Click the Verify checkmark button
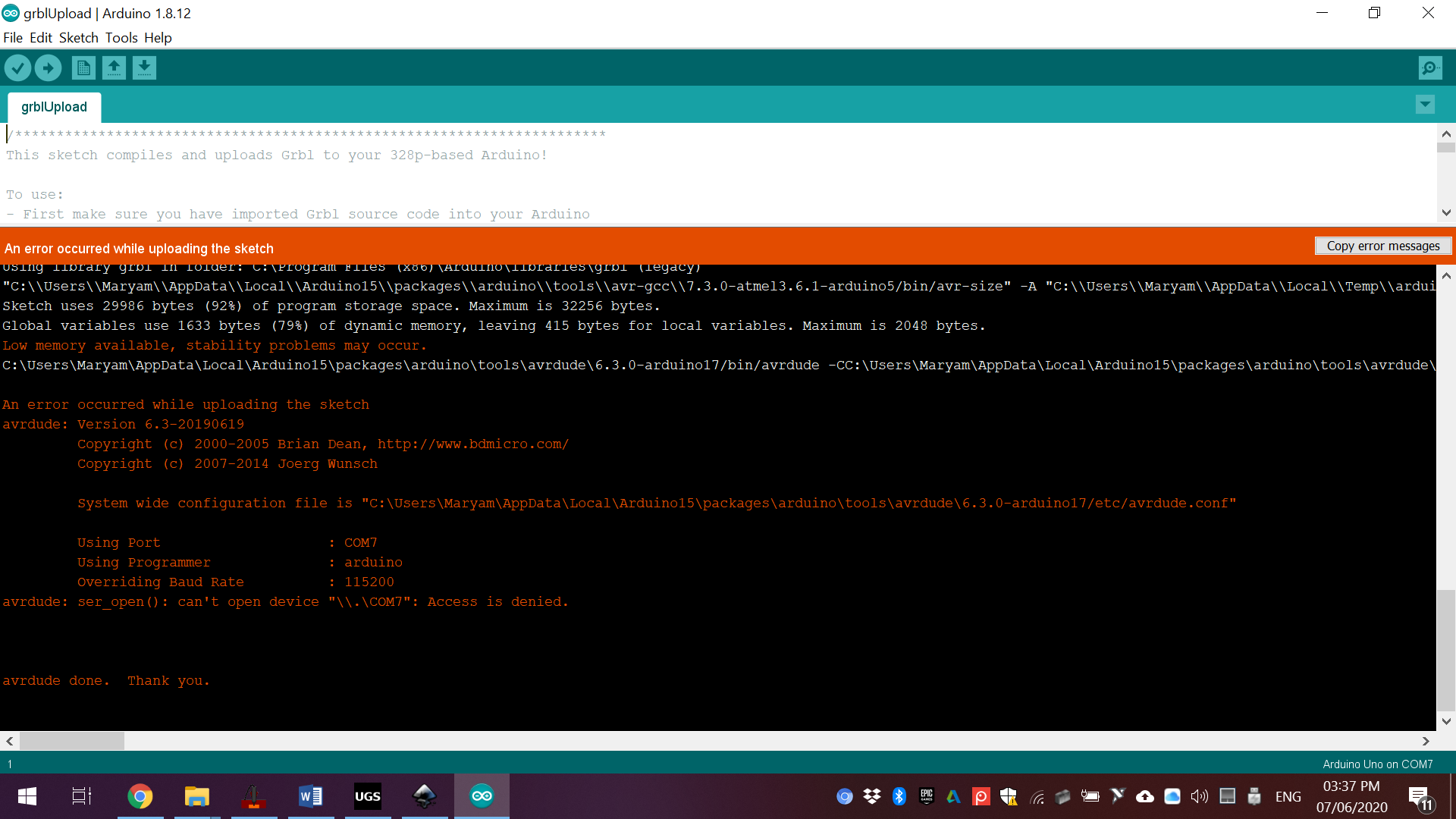The image size is (1456, 819). 17,68
